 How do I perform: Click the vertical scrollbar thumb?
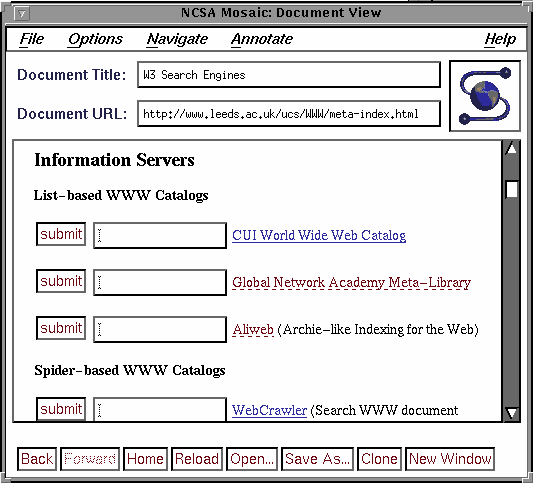pyautogui.click(x=512, y=190)
